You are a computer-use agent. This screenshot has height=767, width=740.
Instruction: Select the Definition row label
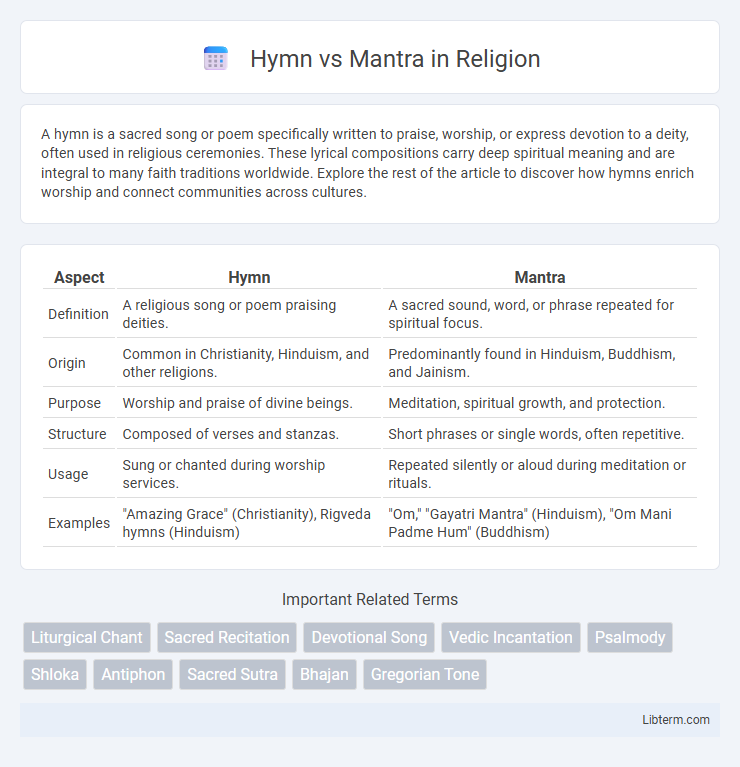click(x=78, y=314)
